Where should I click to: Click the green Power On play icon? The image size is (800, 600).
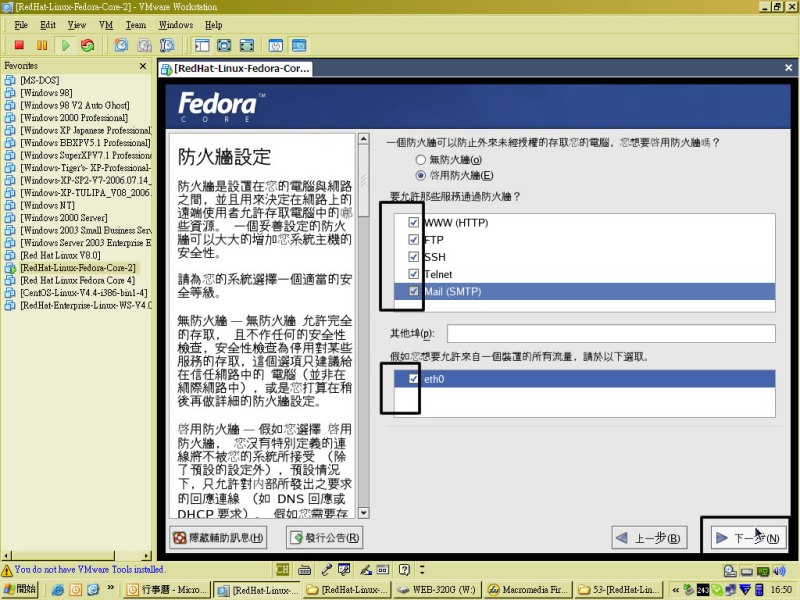pos(65,45)
